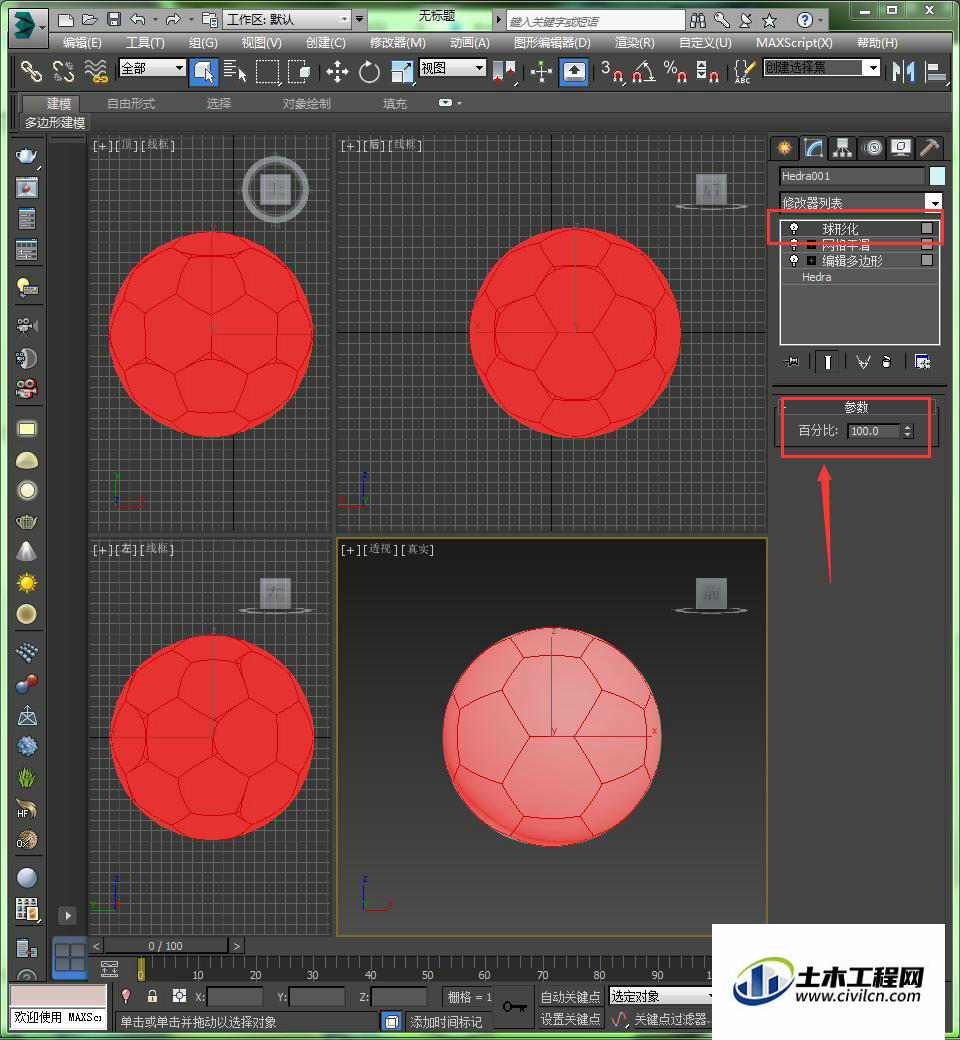Click the 添加时间标记 field

pos(446,1021)
